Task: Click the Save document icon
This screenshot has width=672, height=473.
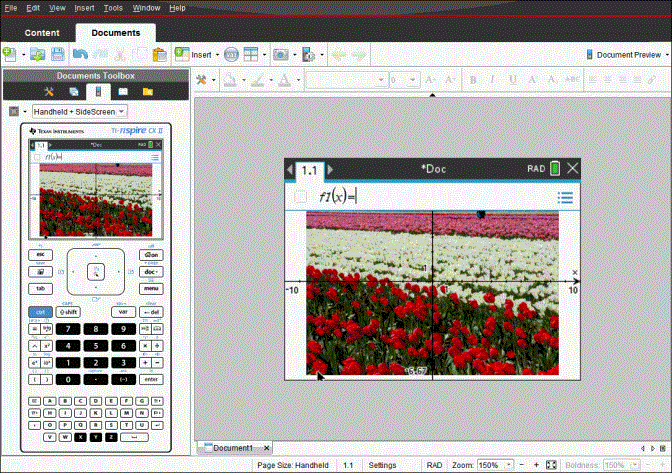Action: (59, 54)
